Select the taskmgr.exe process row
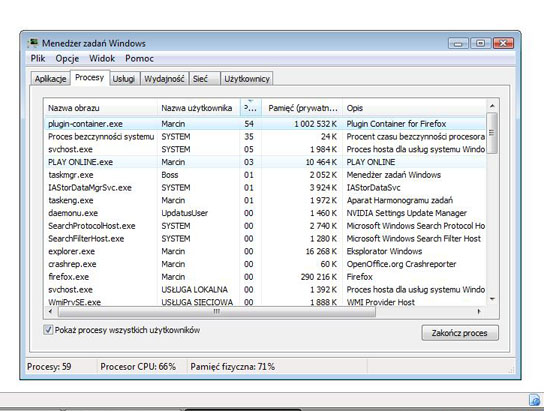The width and height of the screenshot is (544, 411). click(x=265, y=175)
